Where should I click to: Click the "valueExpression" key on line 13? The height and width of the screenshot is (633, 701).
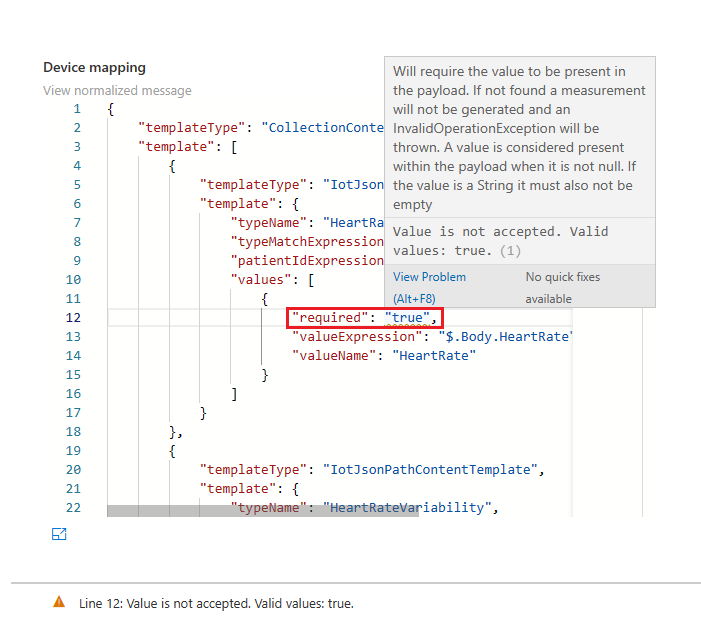coord(356,336)
